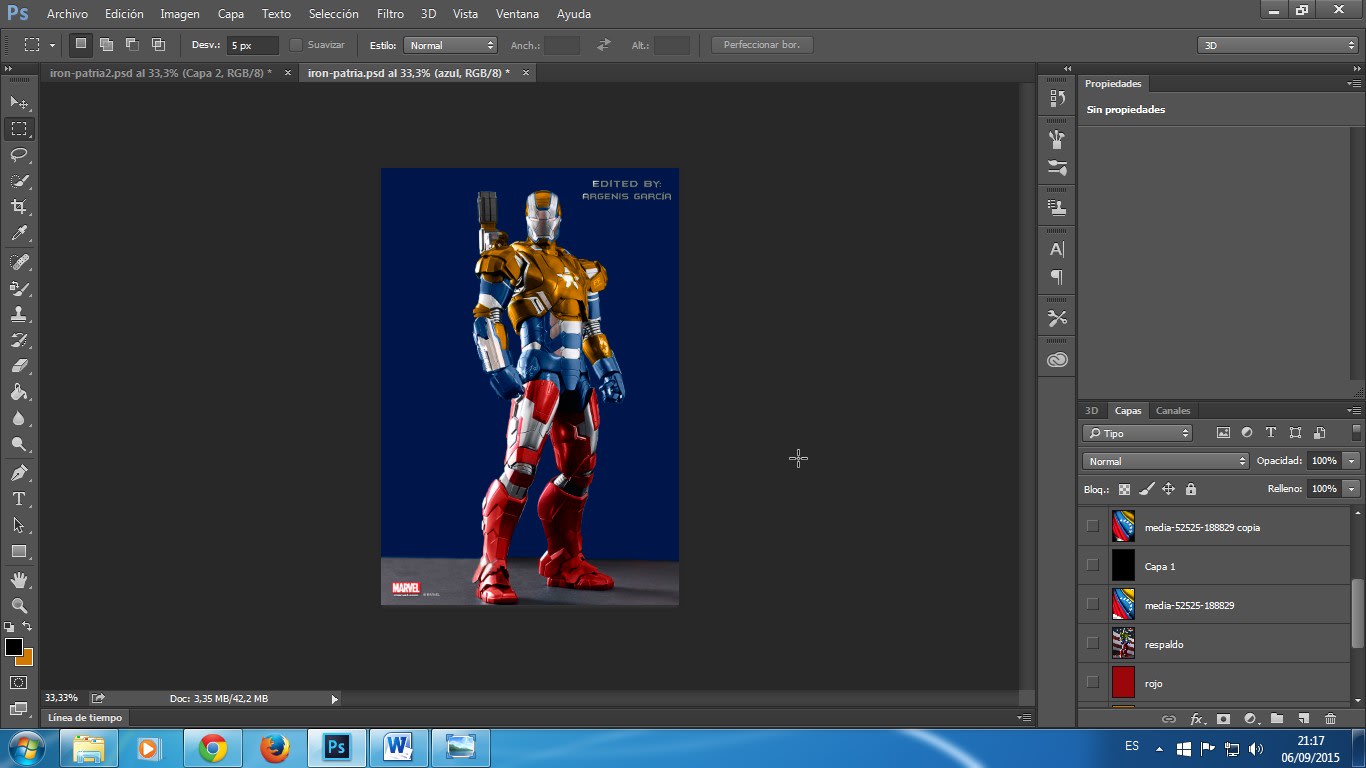Select the Crop tool
The width and height of the screenshot is (1366, 768).
[19, 207]
